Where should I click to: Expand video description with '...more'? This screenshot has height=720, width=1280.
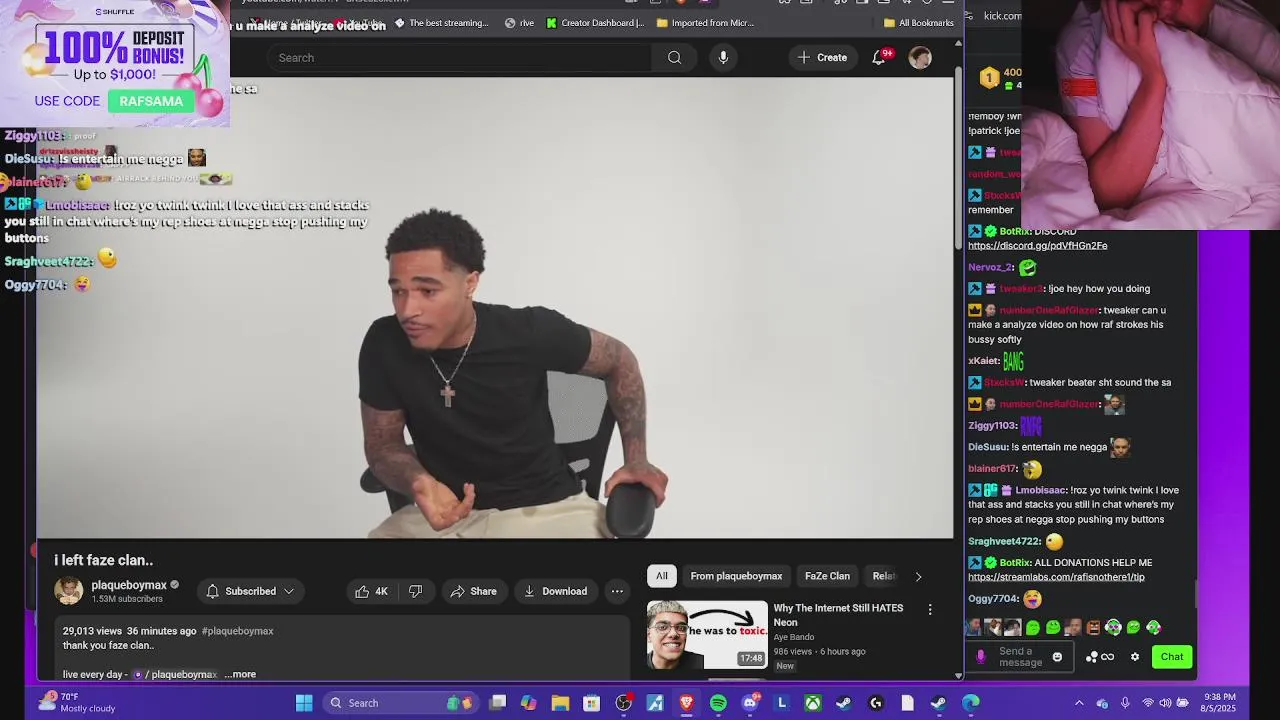[240, 674]
